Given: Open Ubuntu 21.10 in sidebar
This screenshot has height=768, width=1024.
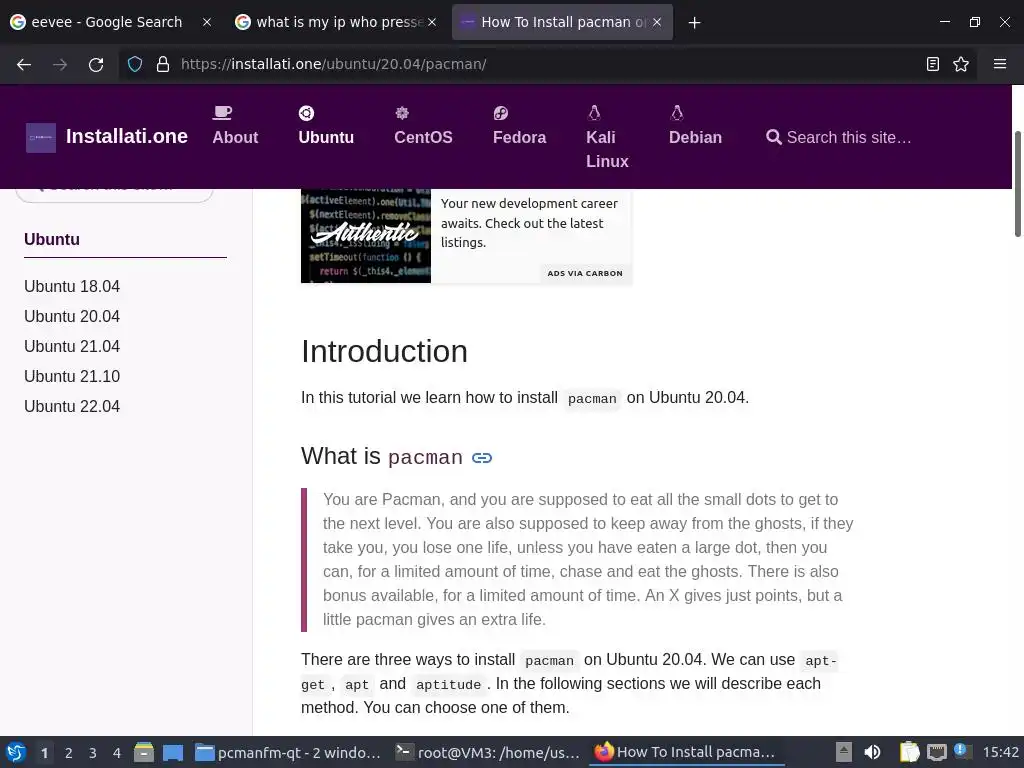Looking at the screenshot, I should pyautogui.click(x=72, y=377).
